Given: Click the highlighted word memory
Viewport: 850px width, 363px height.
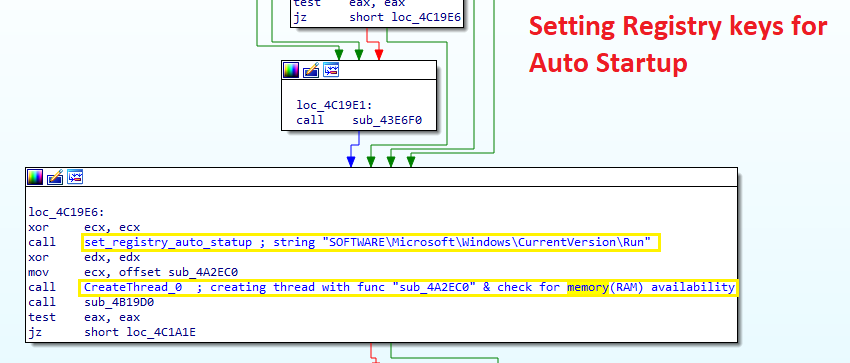Looking at the screenshot, I should click(588, 287).
